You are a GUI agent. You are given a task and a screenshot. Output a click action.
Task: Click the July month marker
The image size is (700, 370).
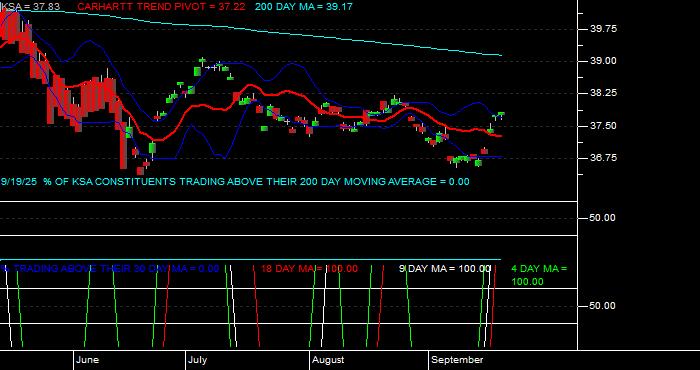(x=197, y=360)
